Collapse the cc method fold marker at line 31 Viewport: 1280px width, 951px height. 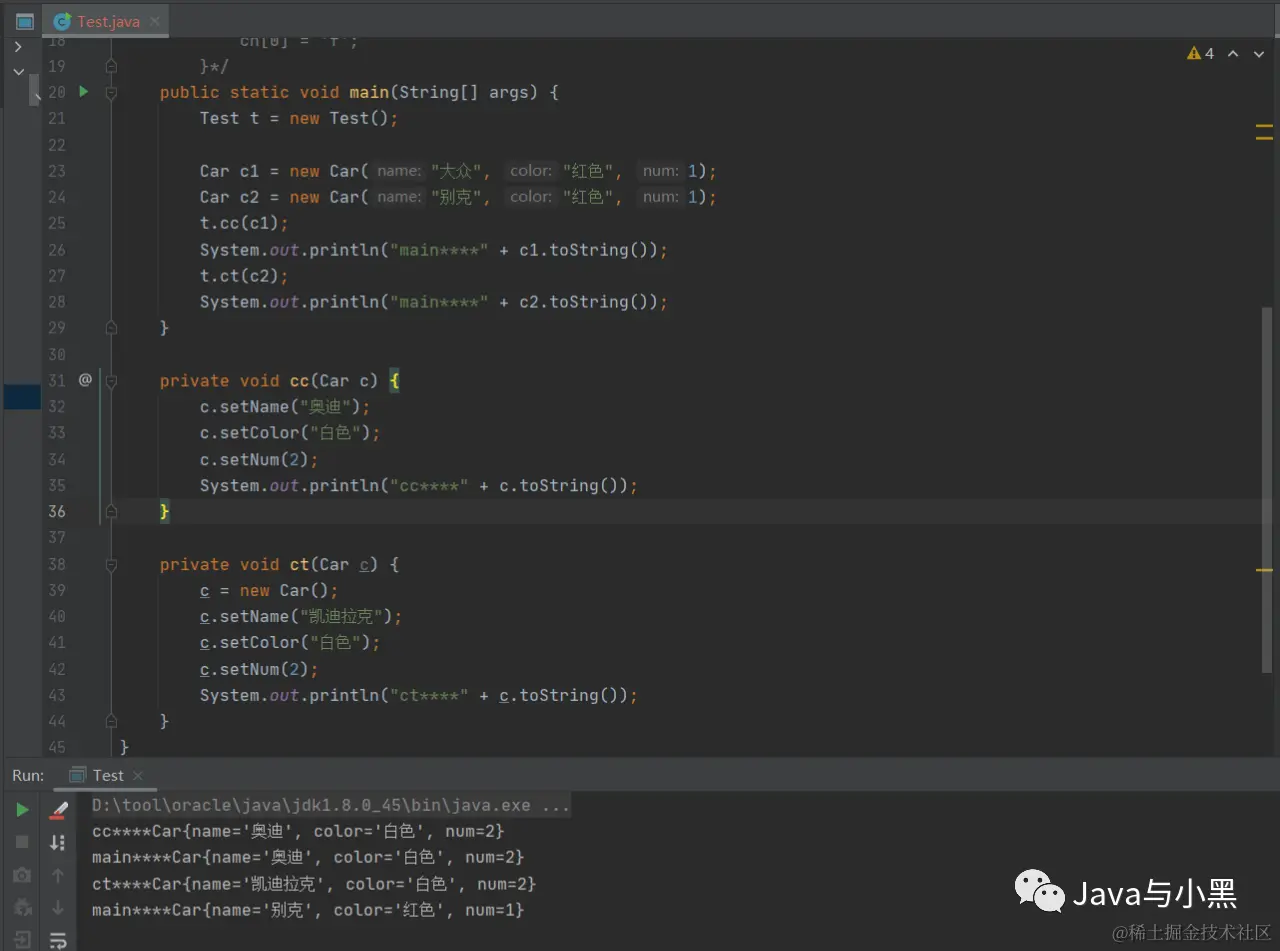click(111, 381)
